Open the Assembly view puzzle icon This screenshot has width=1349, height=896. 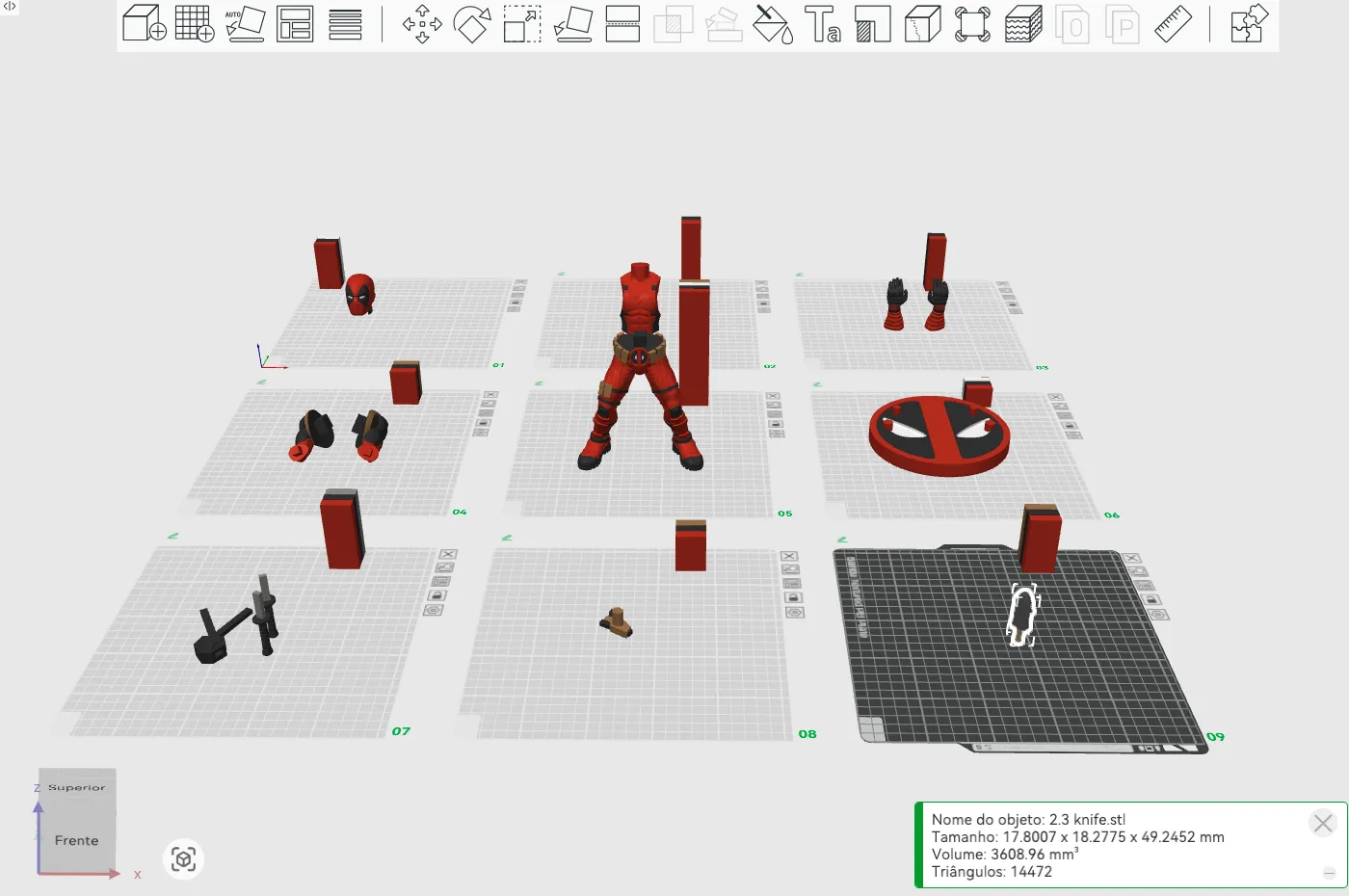[1248, 24]
